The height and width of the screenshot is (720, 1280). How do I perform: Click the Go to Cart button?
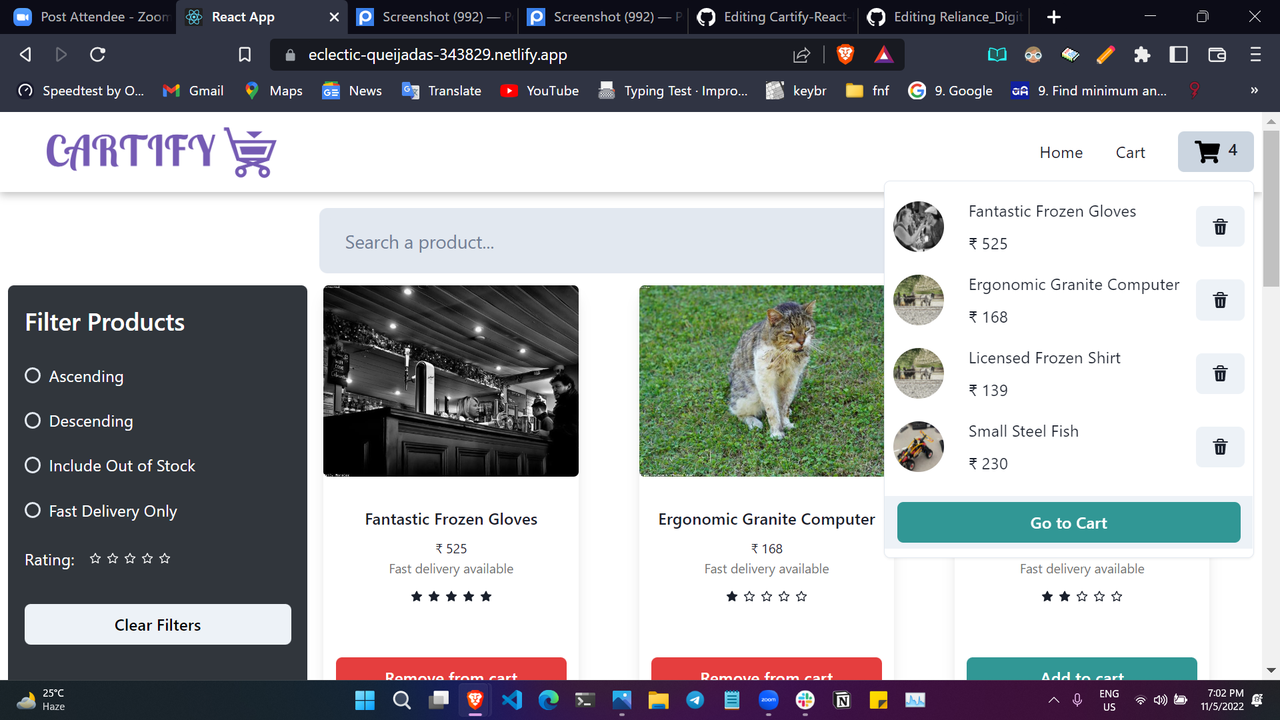[1068, 522]
